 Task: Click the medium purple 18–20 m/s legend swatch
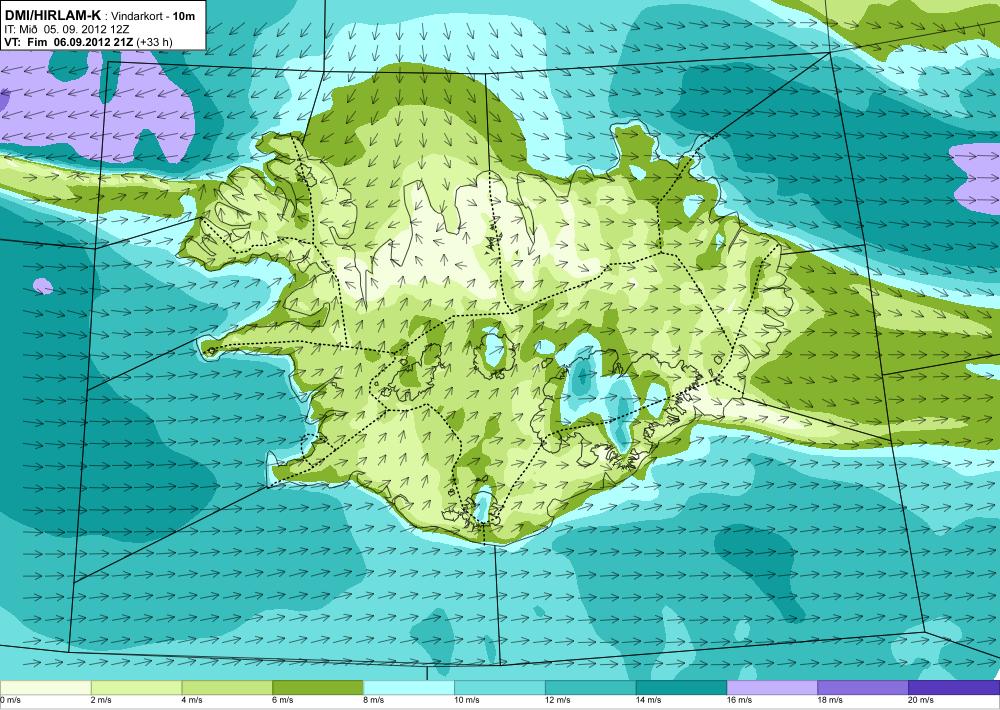point(863,688)
